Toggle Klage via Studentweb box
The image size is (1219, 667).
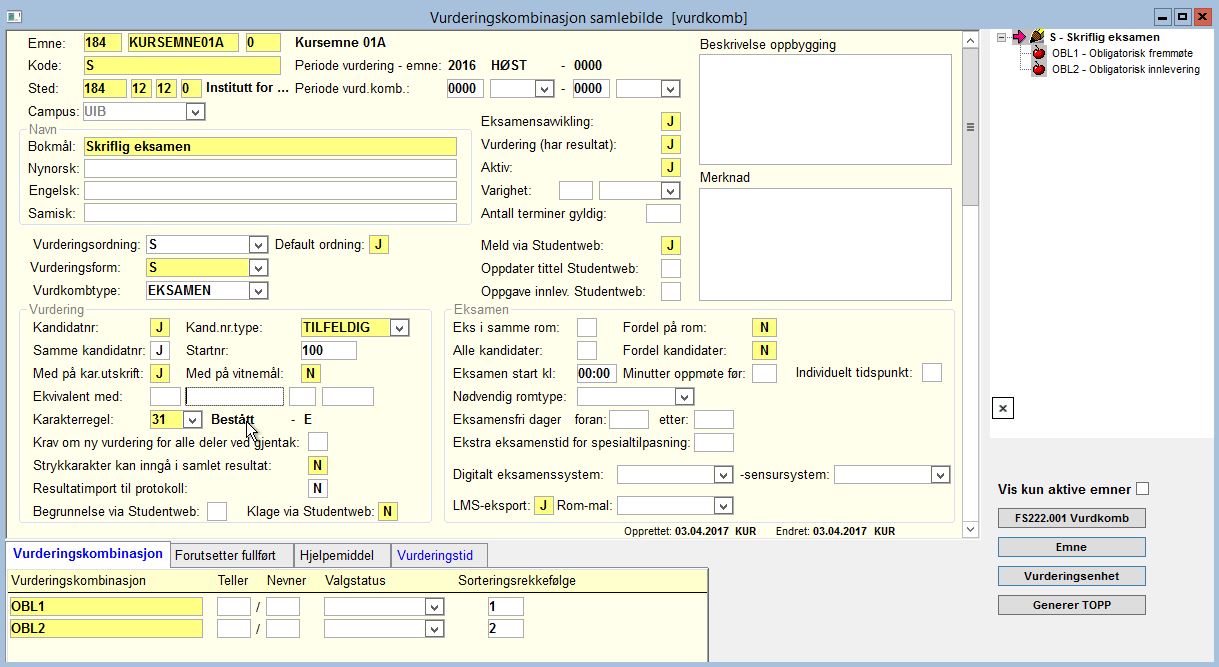(x=387, y=512)
